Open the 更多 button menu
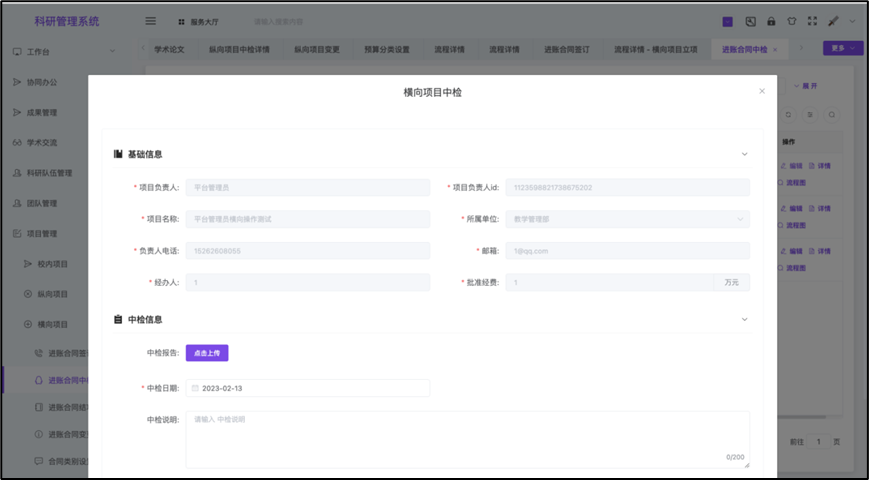 [842, 48]
